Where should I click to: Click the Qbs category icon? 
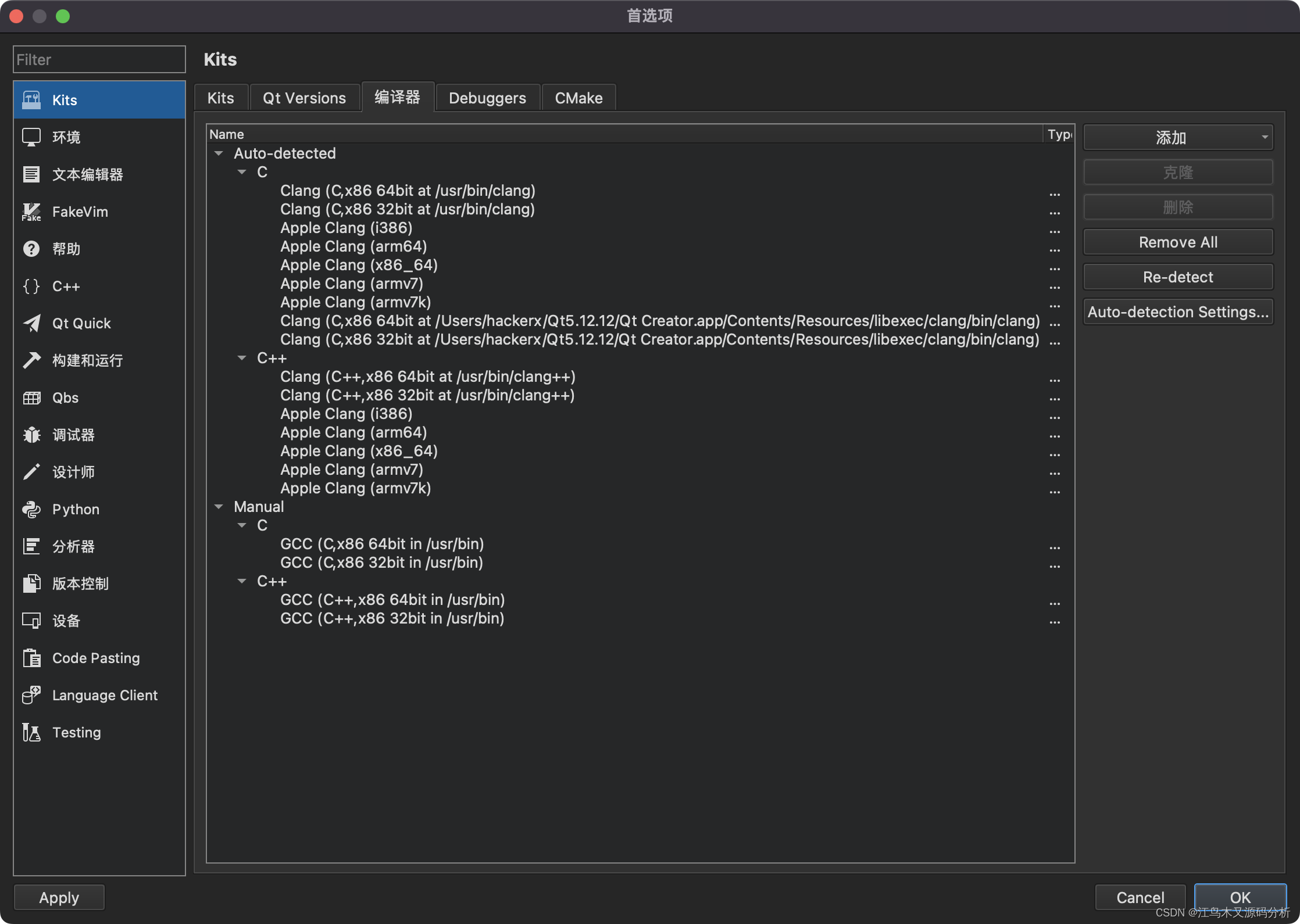31,398
